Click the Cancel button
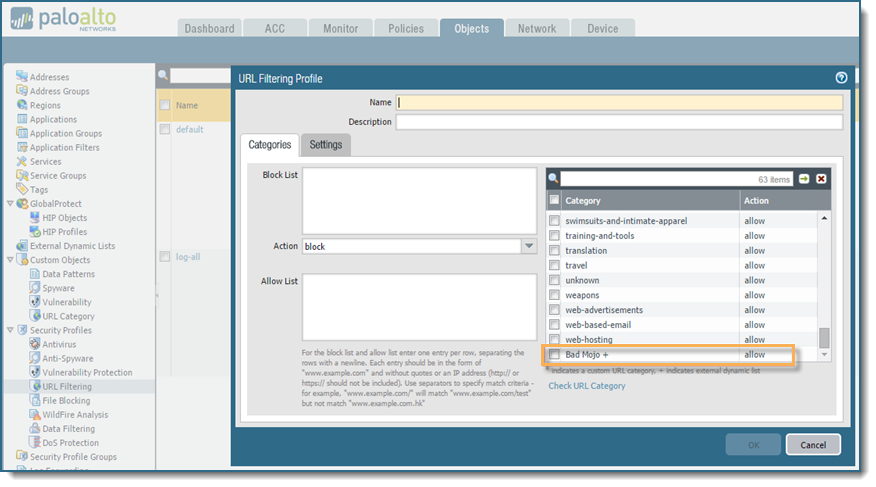 point(813,445)
